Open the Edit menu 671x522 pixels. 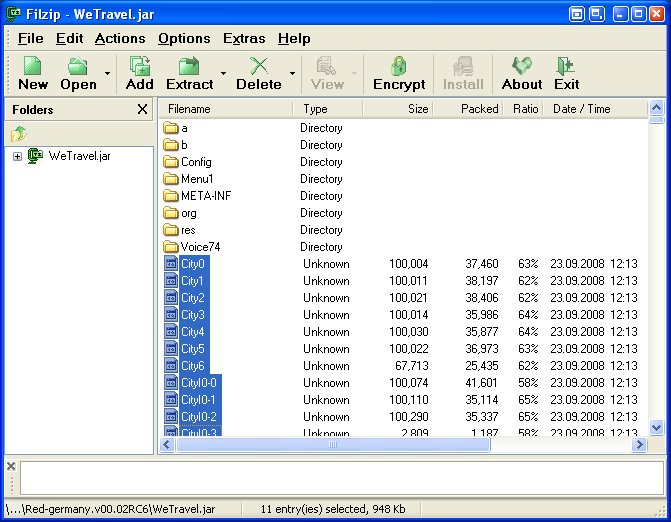69,39
